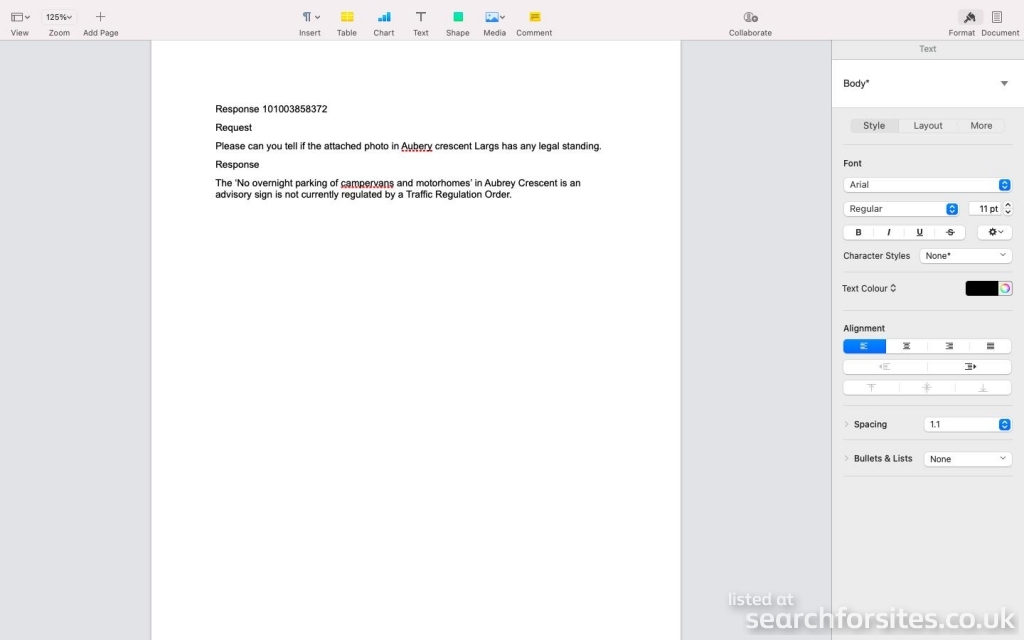The height and width of the screenshot is (640, 1024).
Task: Switch to the Layout tab
Action: (928, 126)
